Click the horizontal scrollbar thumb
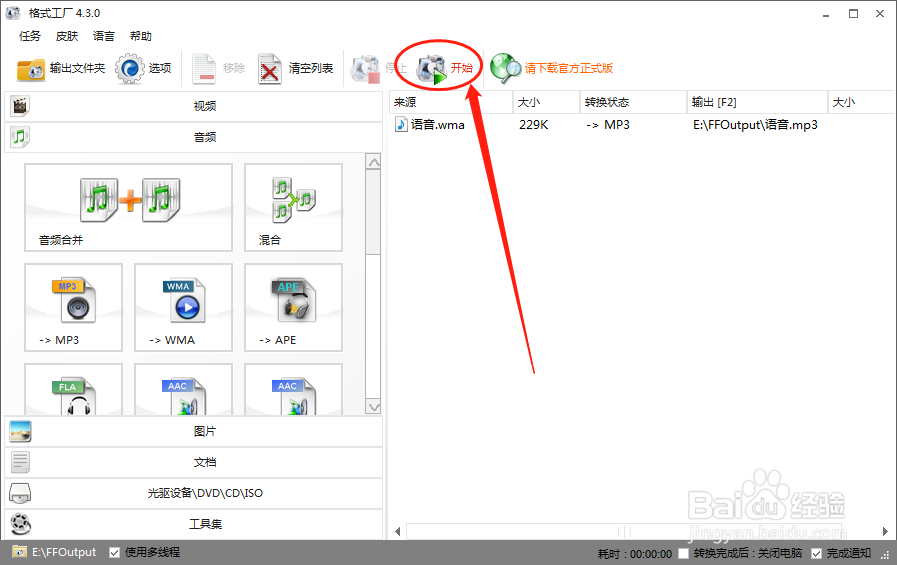Viewport: 897px width, 565px height. tap(624, 532)
